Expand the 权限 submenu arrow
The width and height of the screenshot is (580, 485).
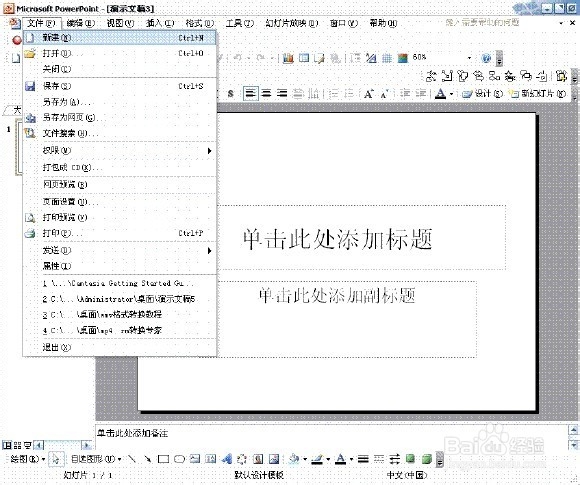click(x=209, y=151)
